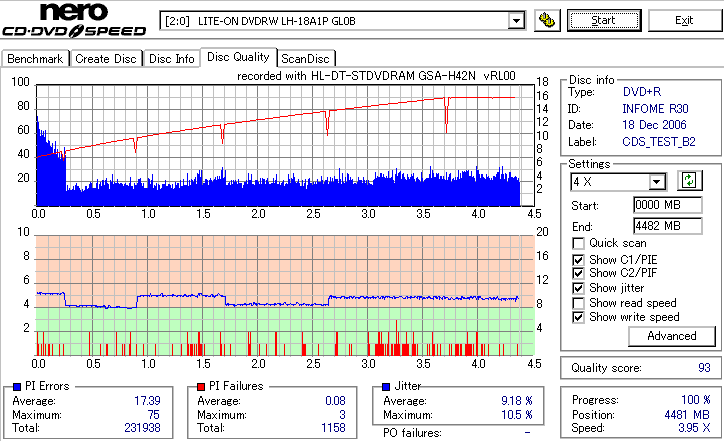The height and width of the screenshot is (441, 724).
Task: Open the Create Disc tab
Action: 106,59
